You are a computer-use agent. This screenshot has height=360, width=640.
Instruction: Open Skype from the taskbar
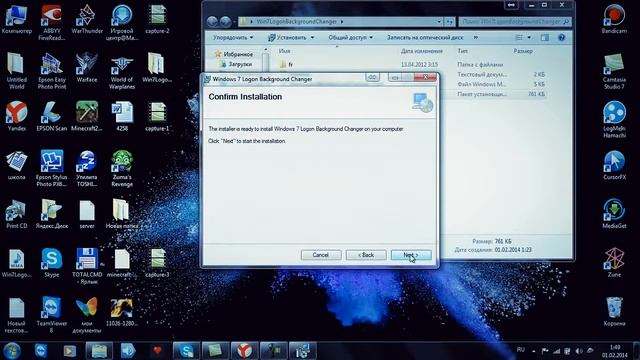186,351
